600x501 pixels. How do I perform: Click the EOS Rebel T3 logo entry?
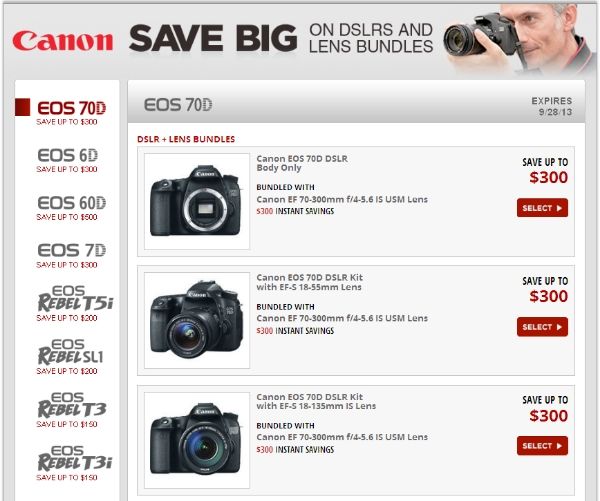(x=72, y=410)
